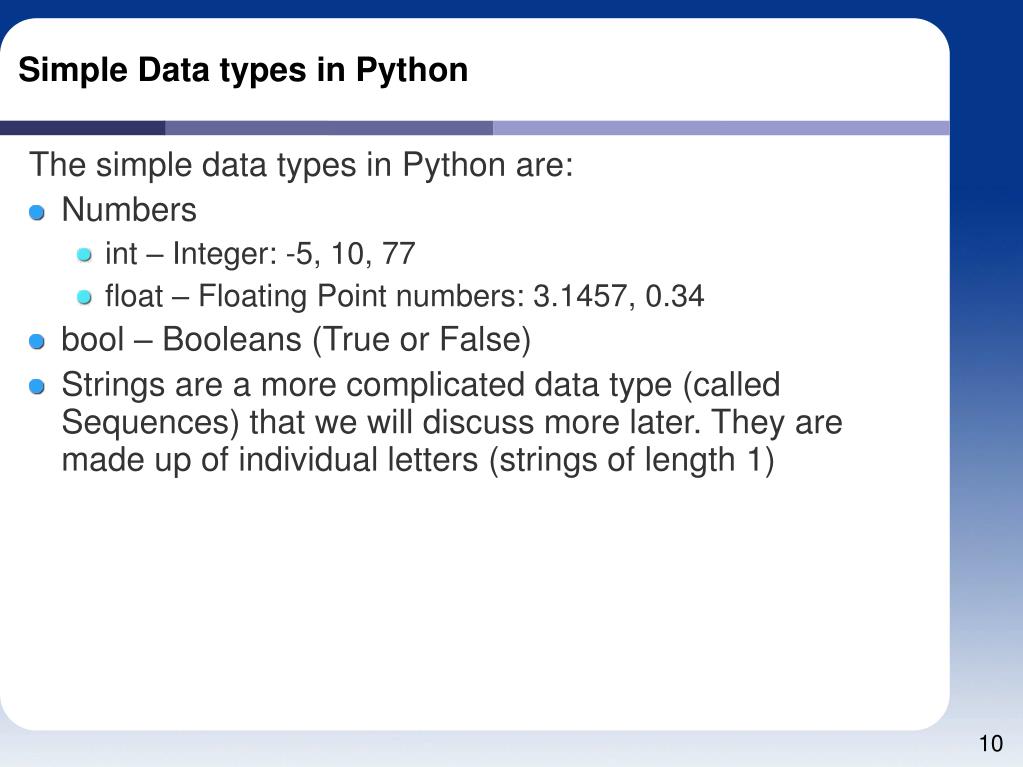Viewport: 1023px width, 767px height.
Task: Click the 'float – Floating Point numbers' line
Action: tap(405, 297)
